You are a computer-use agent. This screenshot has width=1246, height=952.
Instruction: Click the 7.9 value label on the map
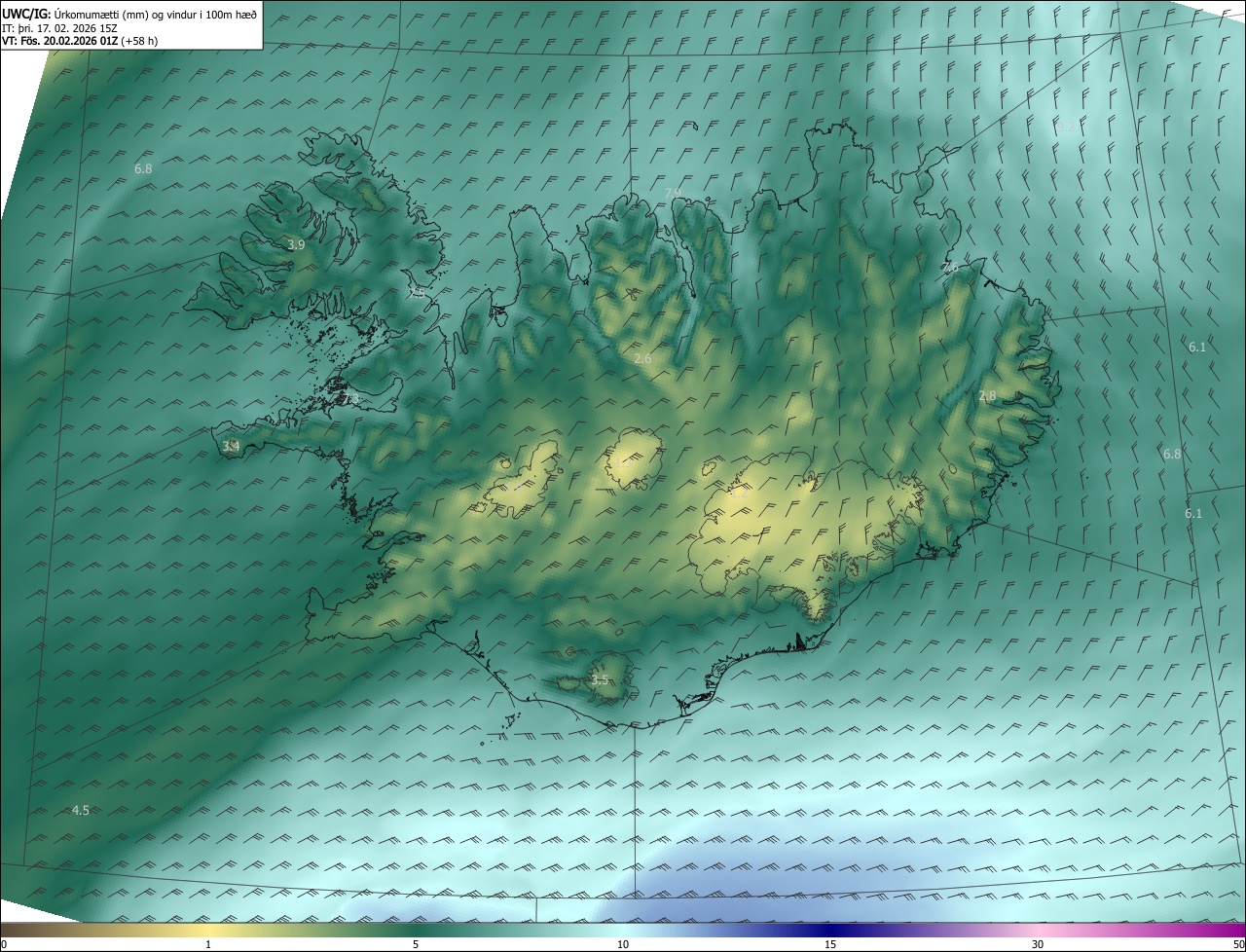click(674, 193)
